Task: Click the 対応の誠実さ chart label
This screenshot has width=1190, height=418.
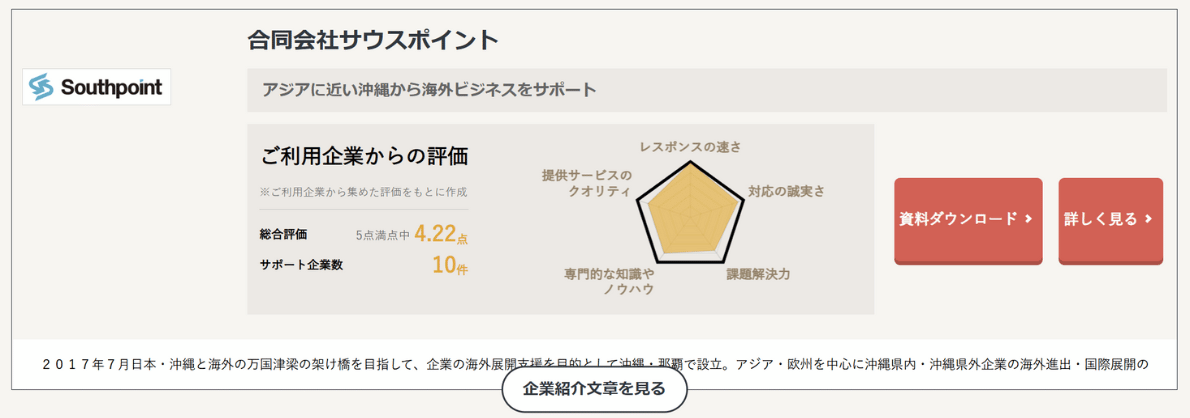Action: click(x=786, y=191)
